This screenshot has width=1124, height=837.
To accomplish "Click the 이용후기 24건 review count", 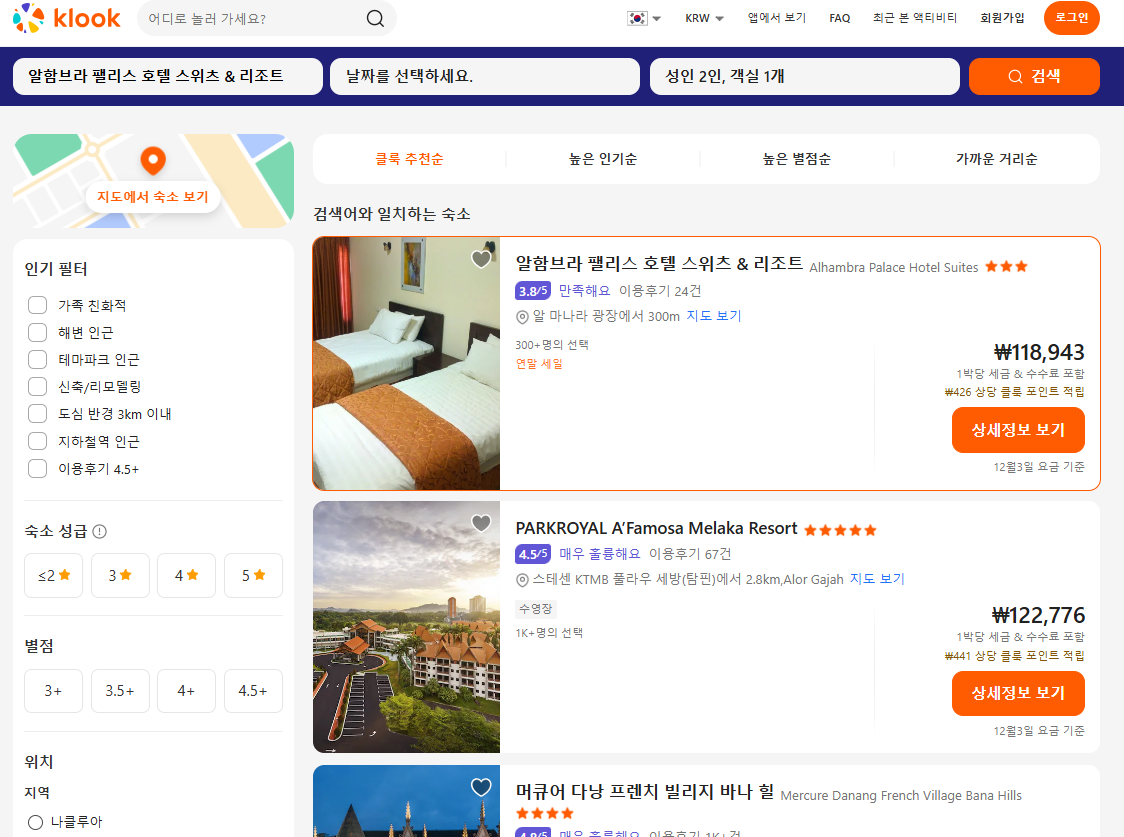I will [x=660, y=291].
